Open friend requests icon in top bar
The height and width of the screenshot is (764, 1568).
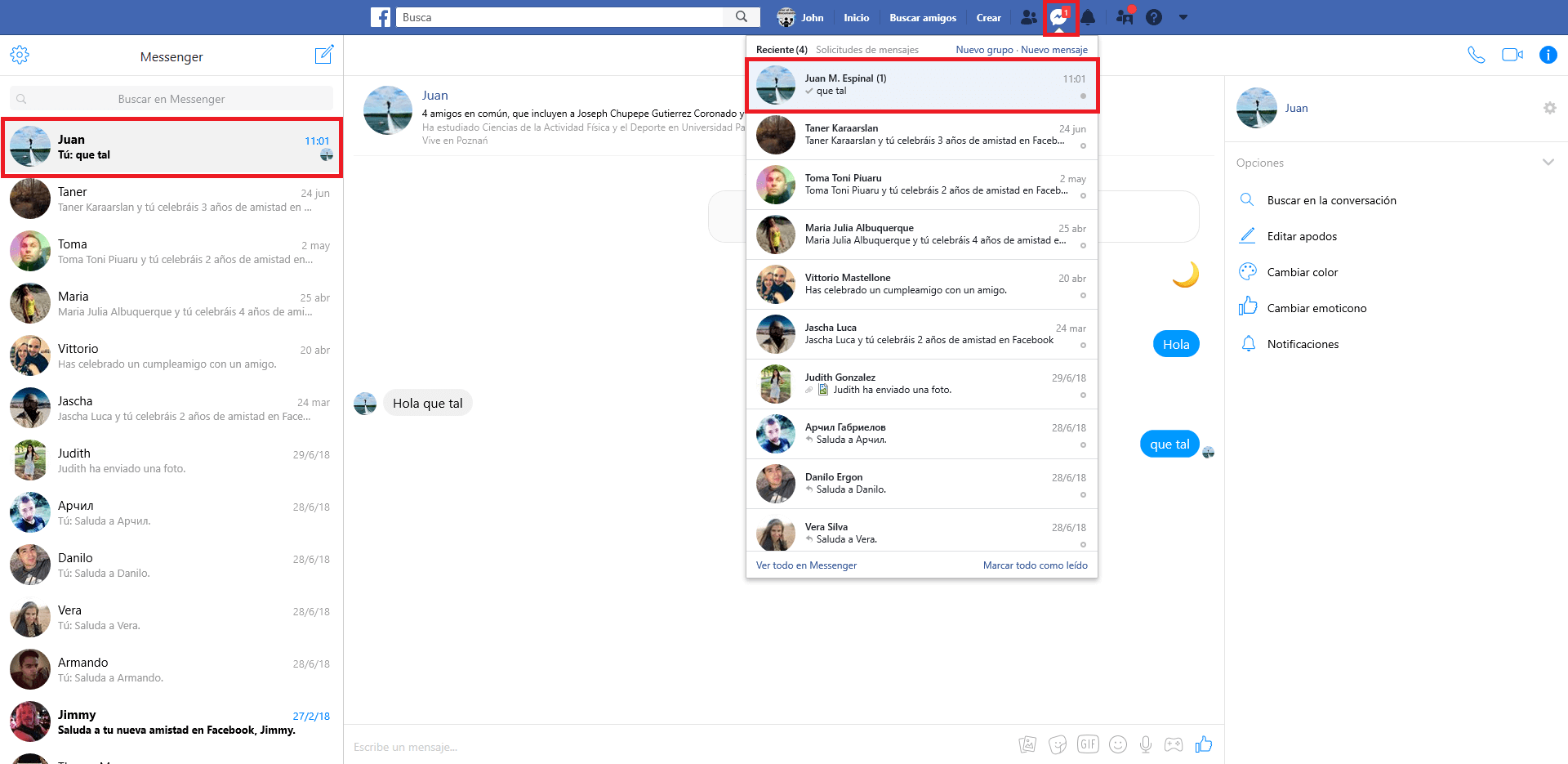[x=1029, y=17]
